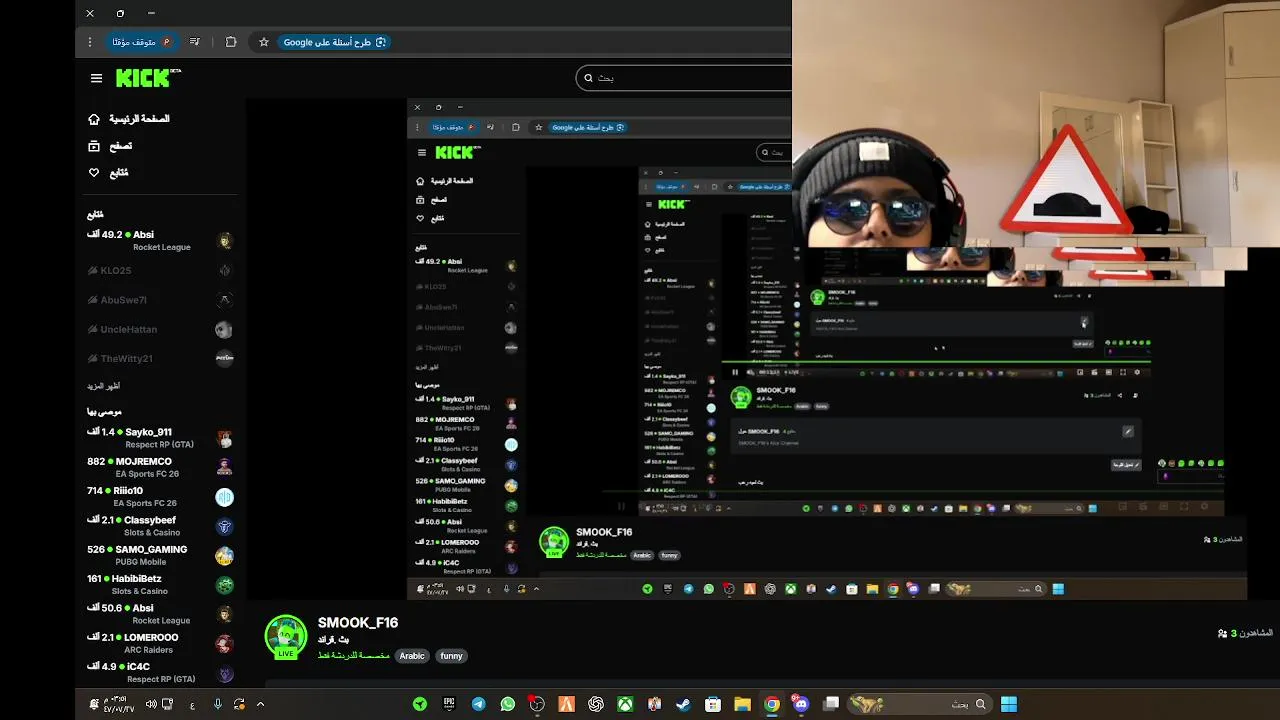Open Telegram from taskbar
The width and height of the screenshot is (1280, 720).
(x=479, y=704)
